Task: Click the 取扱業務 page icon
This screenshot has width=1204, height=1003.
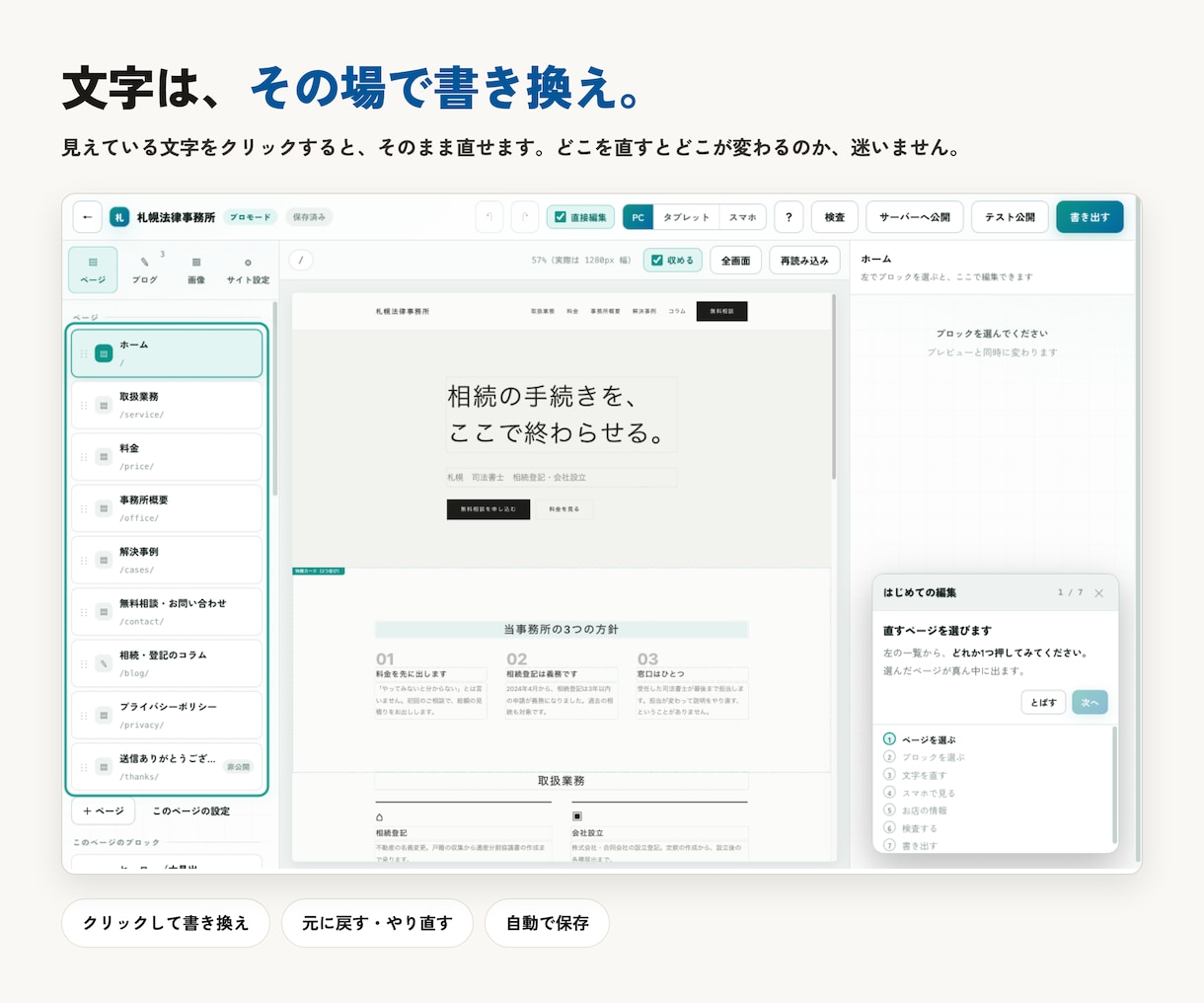Action: 103,405
